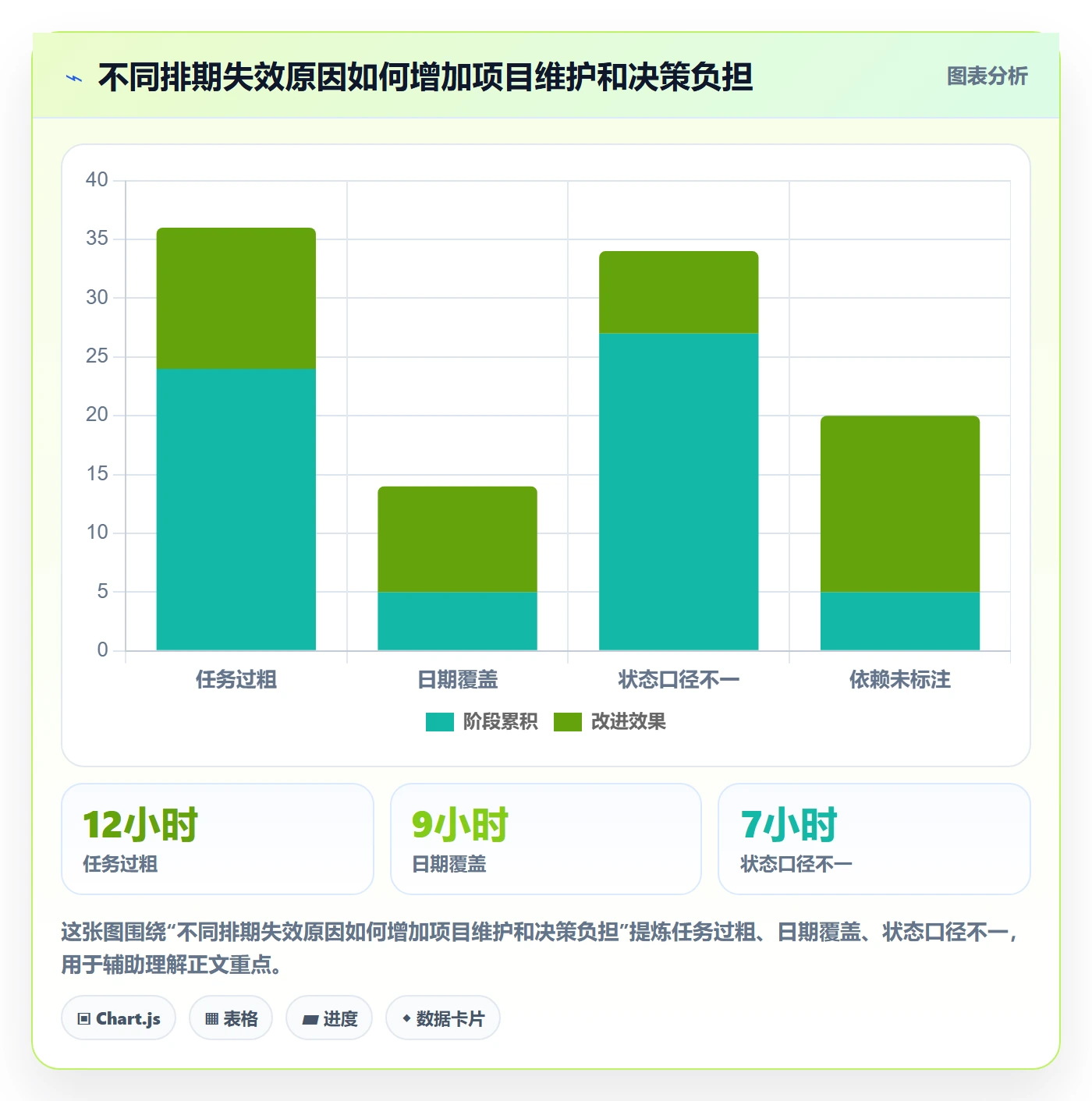Image resolution: width=1092 pixels, height=1101 pixels.
Task: Click the square icon in the Chart.js tag
Action: (84, 1019)
